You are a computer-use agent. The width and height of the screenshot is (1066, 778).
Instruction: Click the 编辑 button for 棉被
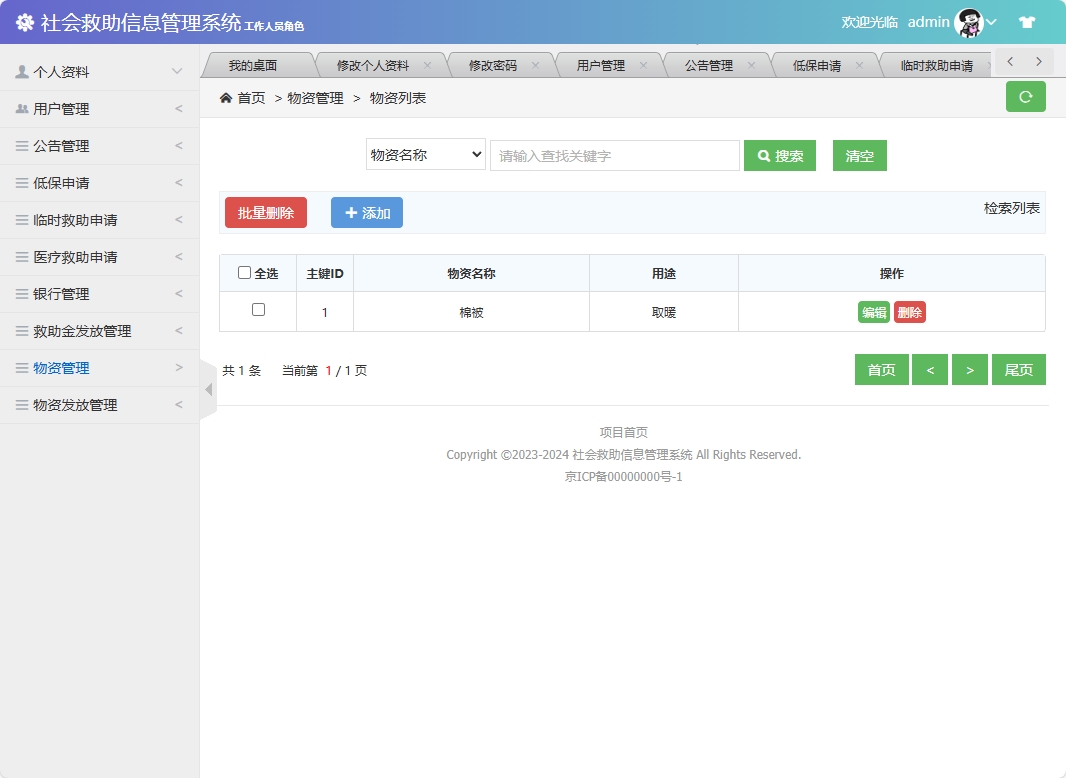coord(872,311)
